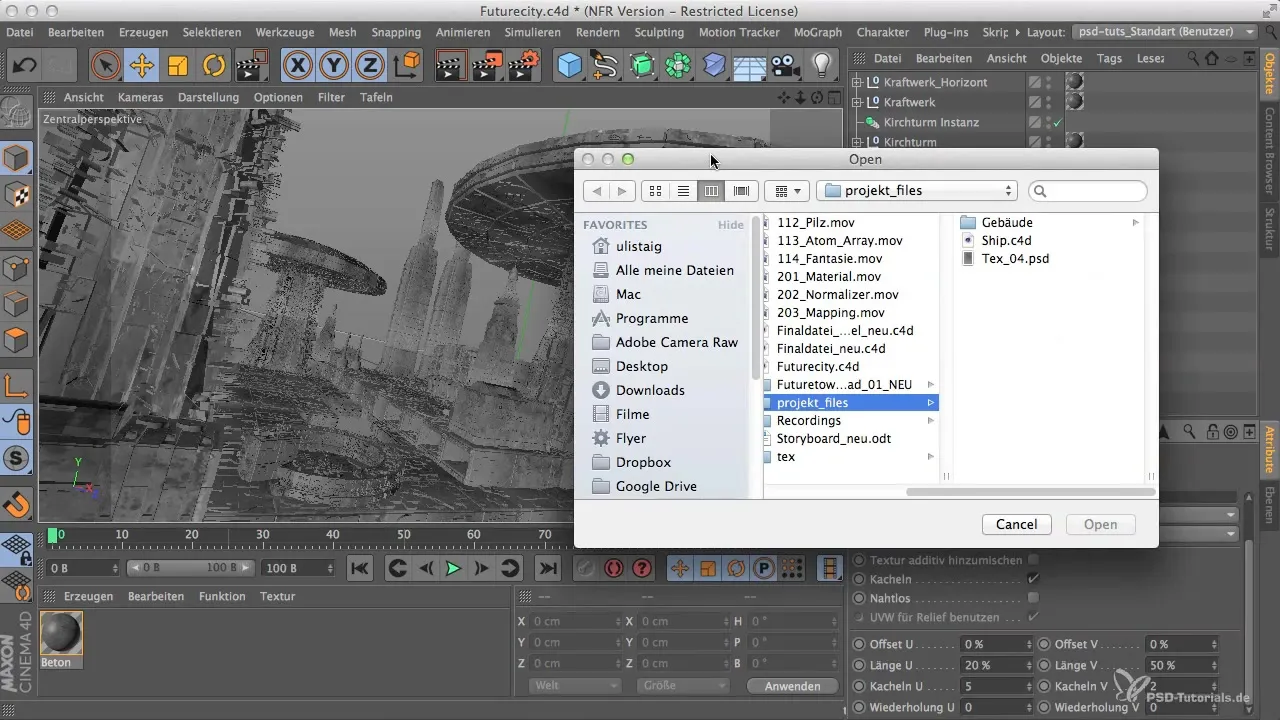Click the question mark key button
Viewport: 1280px width, 720px height.
(642, 568)
